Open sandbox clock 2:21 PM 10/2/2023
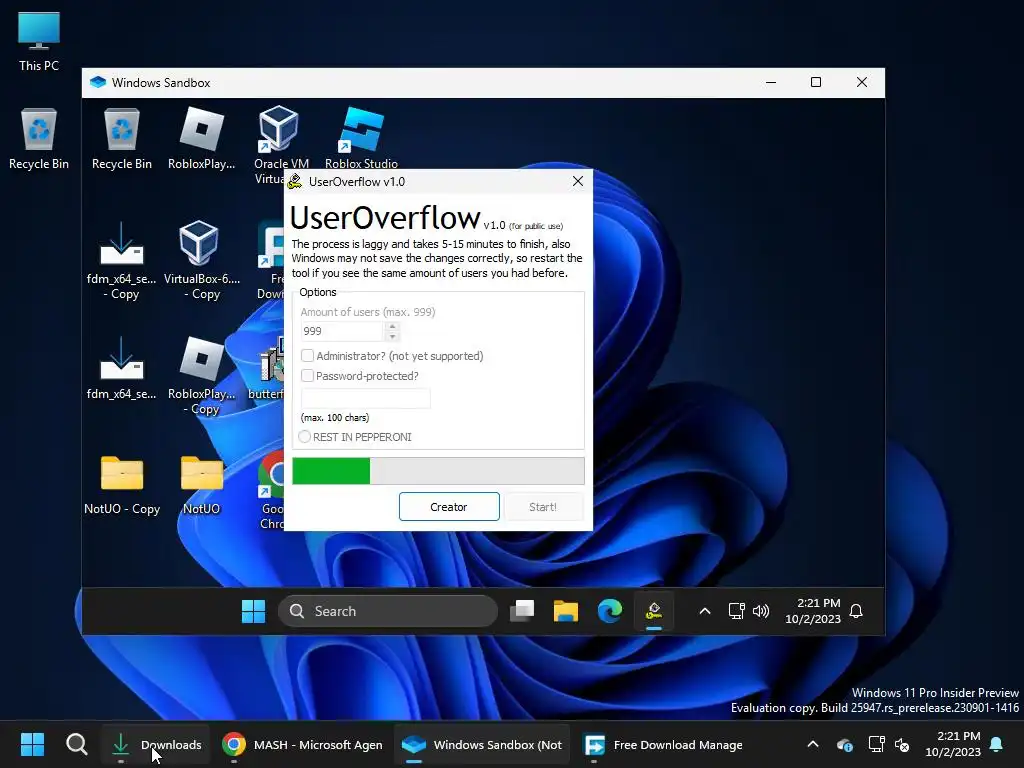Screen dimensions: 1024x768 [813, 611]
